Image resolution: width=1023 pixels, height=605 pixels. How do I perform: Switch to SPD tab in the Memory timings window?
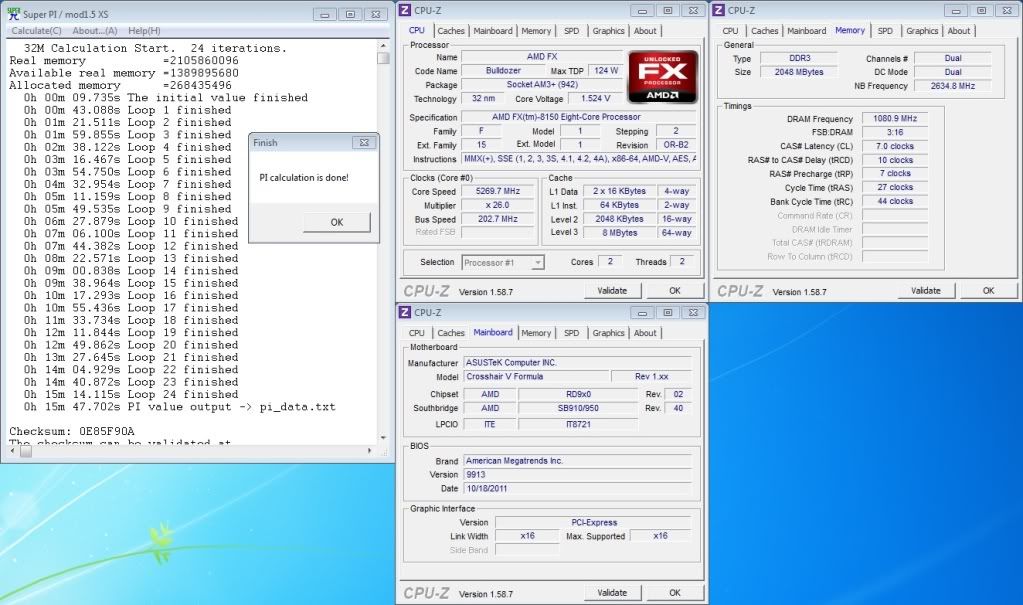[885, 31]
